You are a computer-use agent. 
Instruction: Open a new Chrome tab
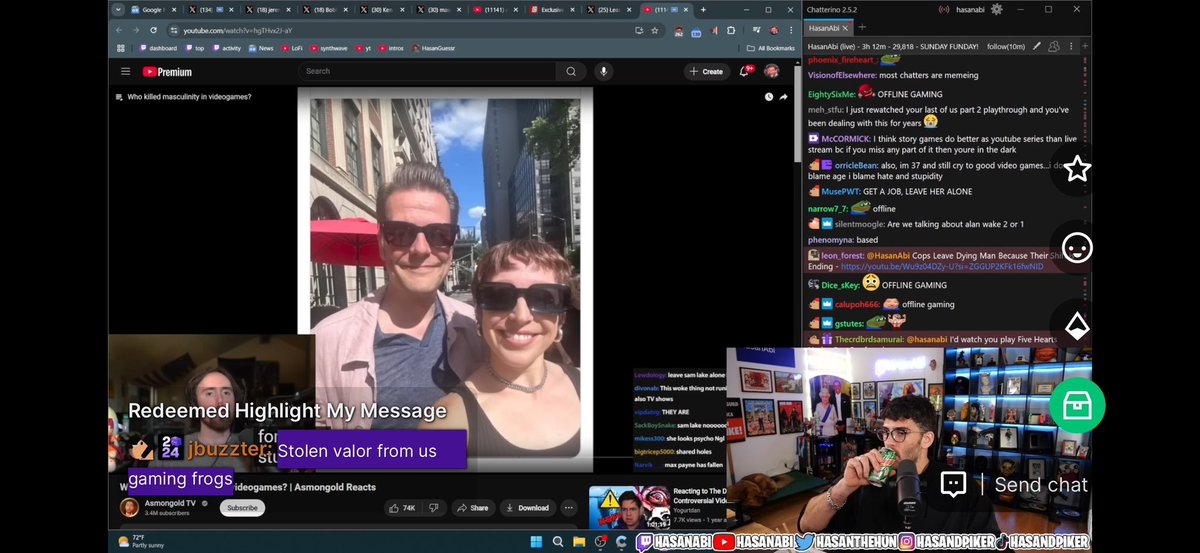click(x=703, y=9)
